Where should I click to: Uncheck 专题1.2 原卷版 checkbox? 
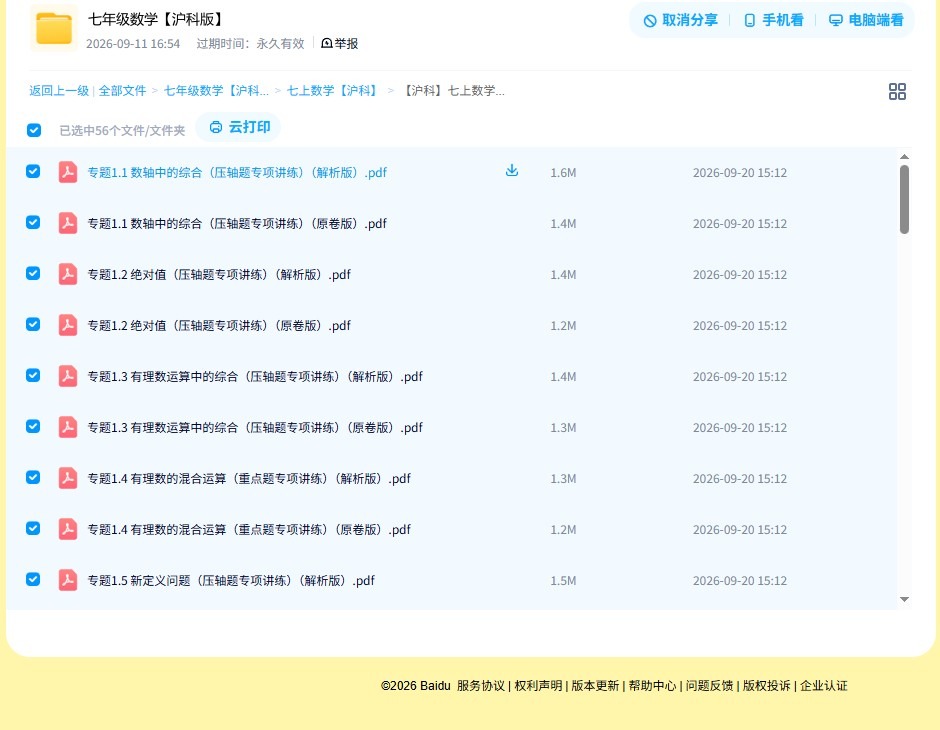pyautogui.click(x=33, y=324)
